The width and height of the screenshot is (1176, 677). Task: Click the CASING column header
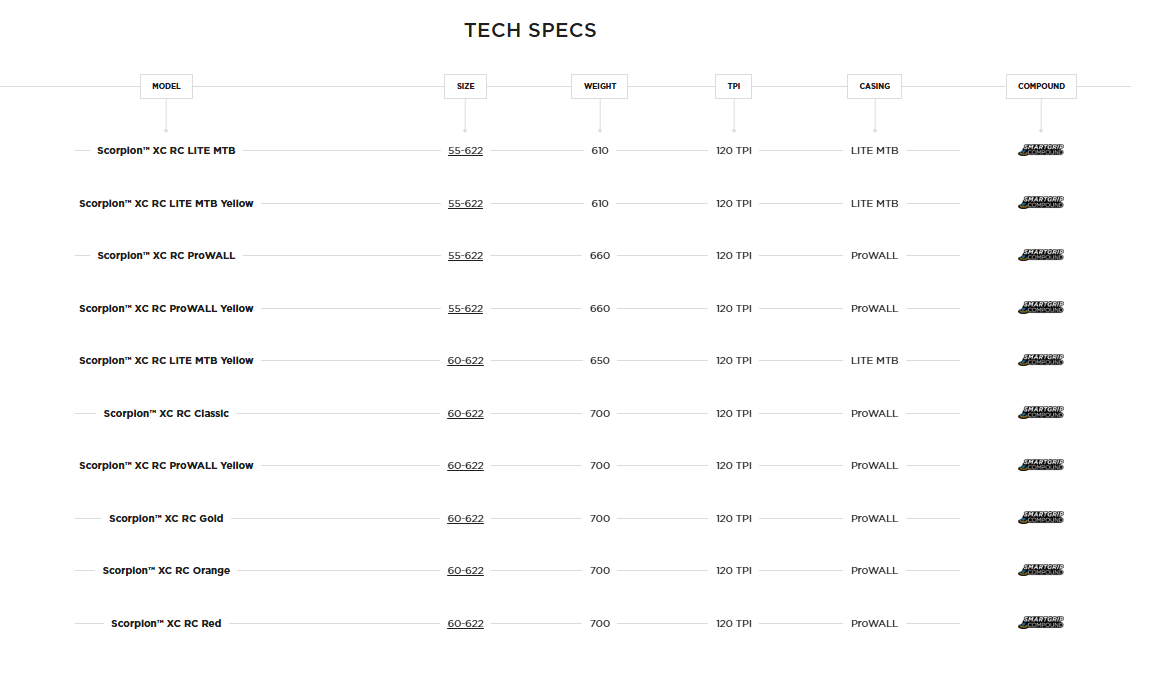pos(874,86)
